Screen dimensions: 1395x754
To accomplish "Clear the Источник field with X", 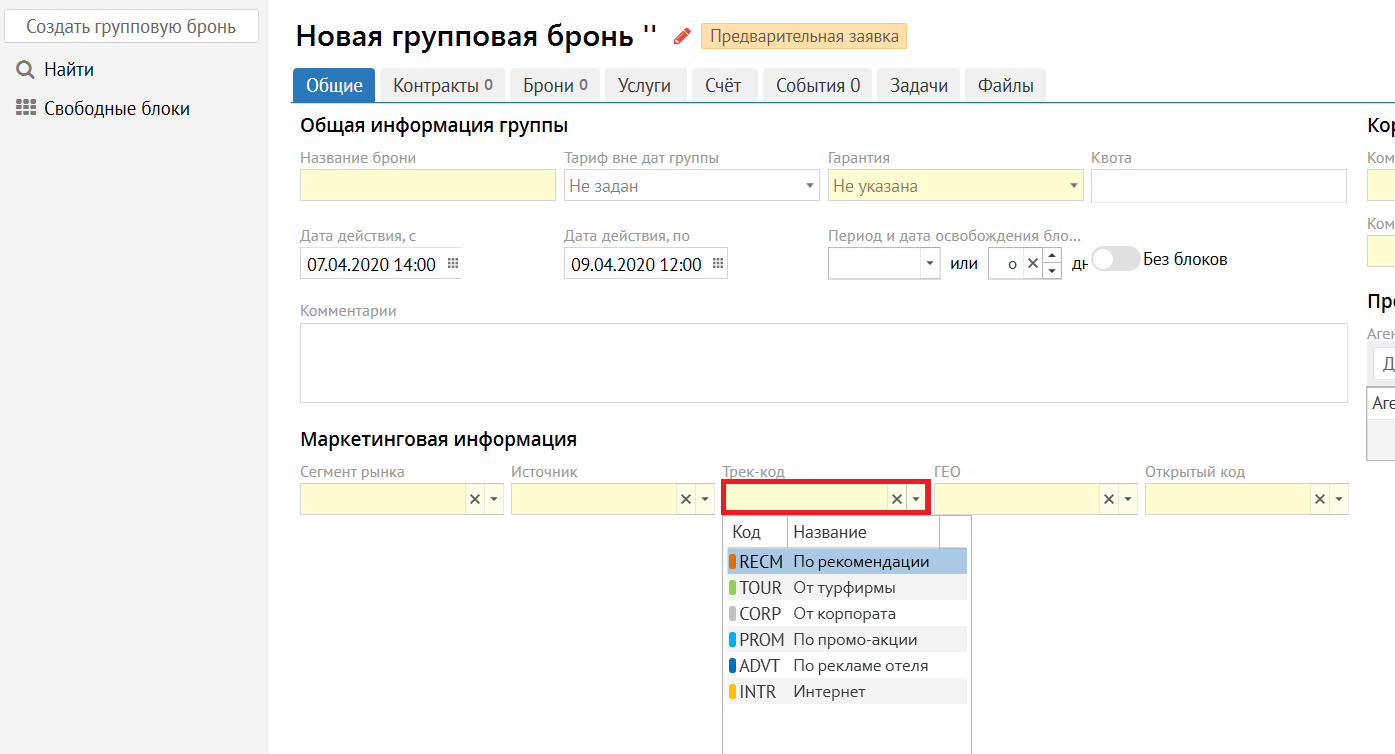I will (686, 499).
